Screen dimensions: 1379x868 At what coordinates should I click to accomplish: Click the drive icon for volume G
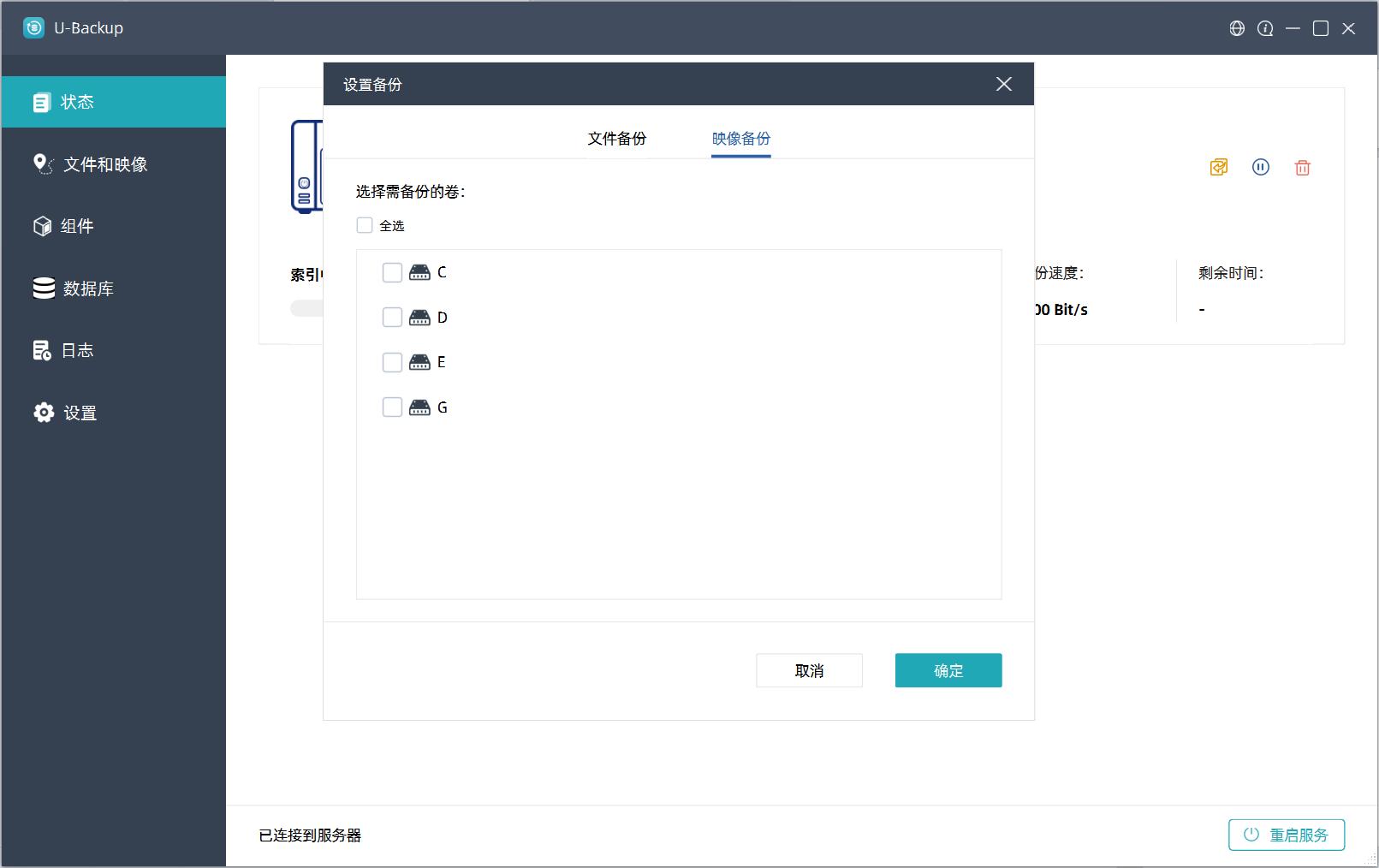[419, 407]
